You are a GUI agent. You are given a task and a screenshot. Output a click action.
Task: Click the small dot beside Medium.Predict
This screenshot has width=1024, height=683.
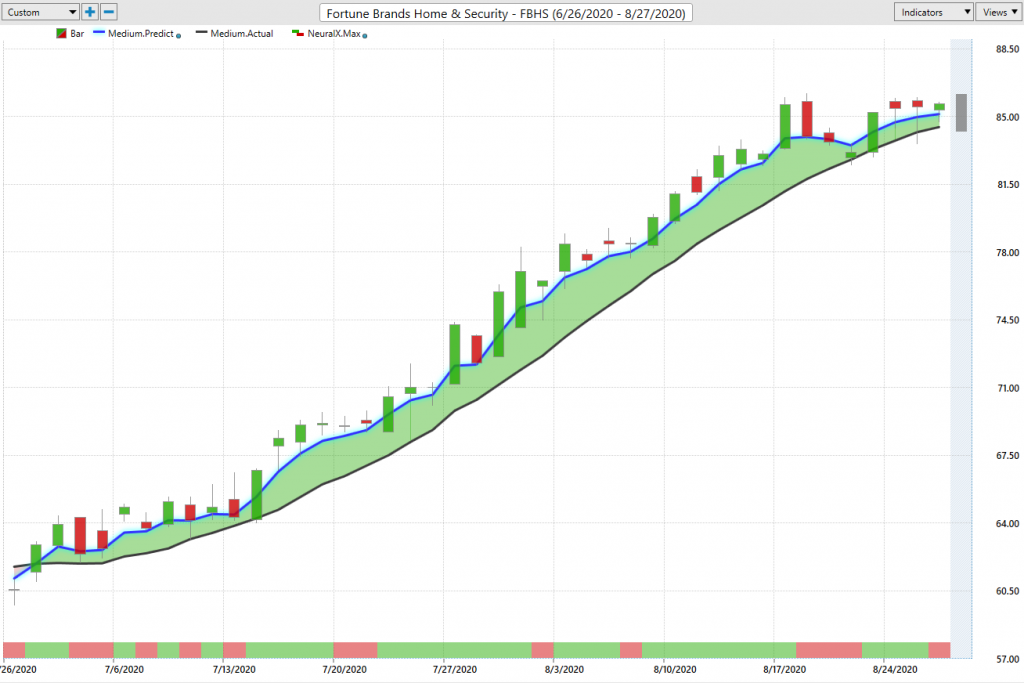pos(178,36)
